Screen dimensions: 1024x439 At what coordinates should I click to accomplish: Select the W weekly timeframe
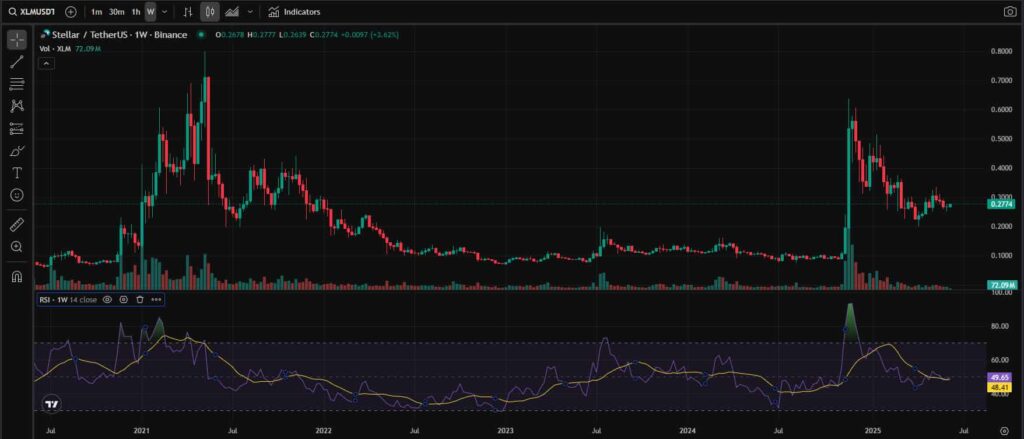[151, 12]
